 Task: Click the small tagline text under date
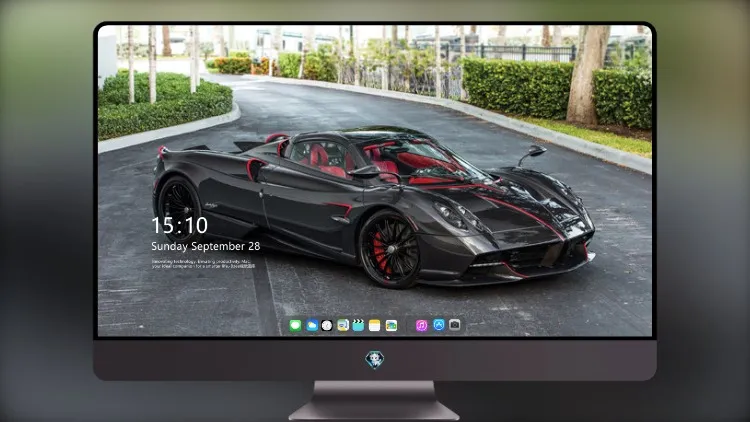click(x=203, y=264)
